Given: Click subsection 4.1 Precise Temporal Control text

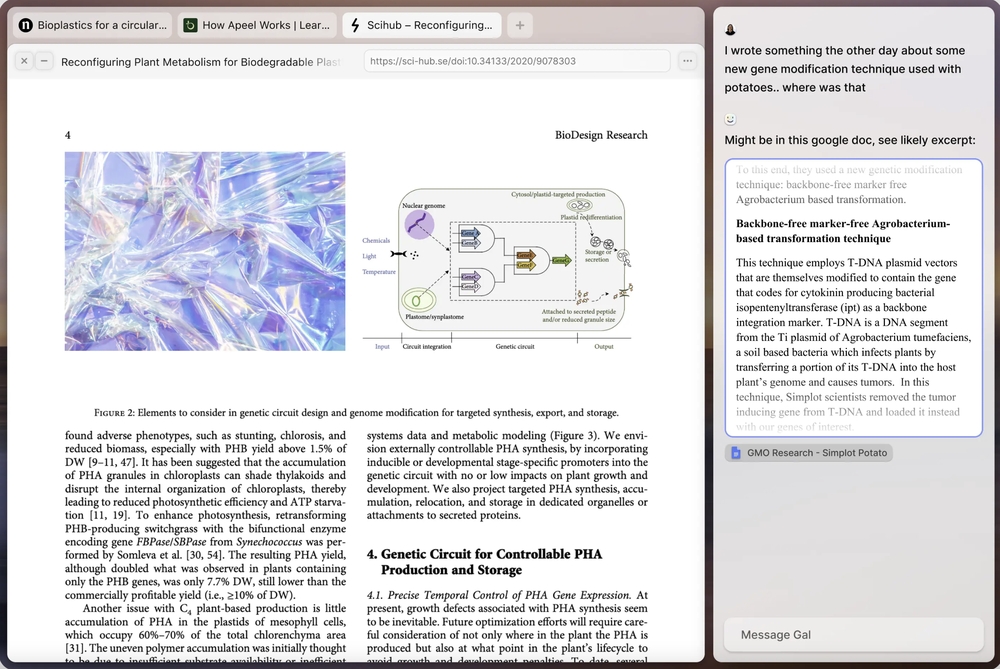Looking at the screenshot, I should point(498,595).
